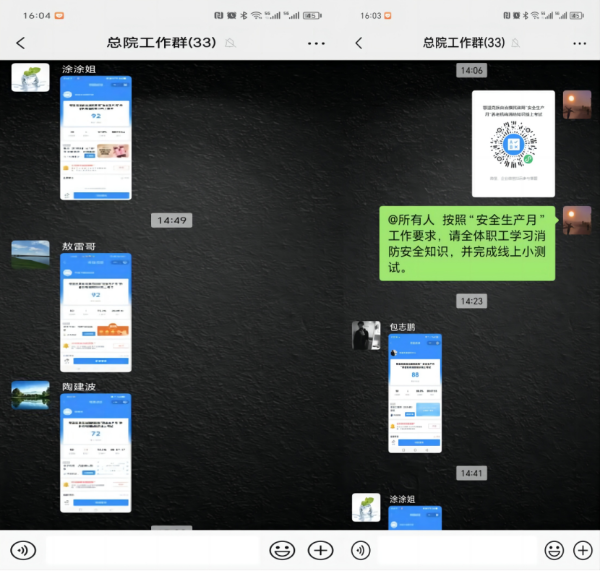Tap voice input icon in right chat
Viewport: 600px width, 571px height.
coord(361,550)
